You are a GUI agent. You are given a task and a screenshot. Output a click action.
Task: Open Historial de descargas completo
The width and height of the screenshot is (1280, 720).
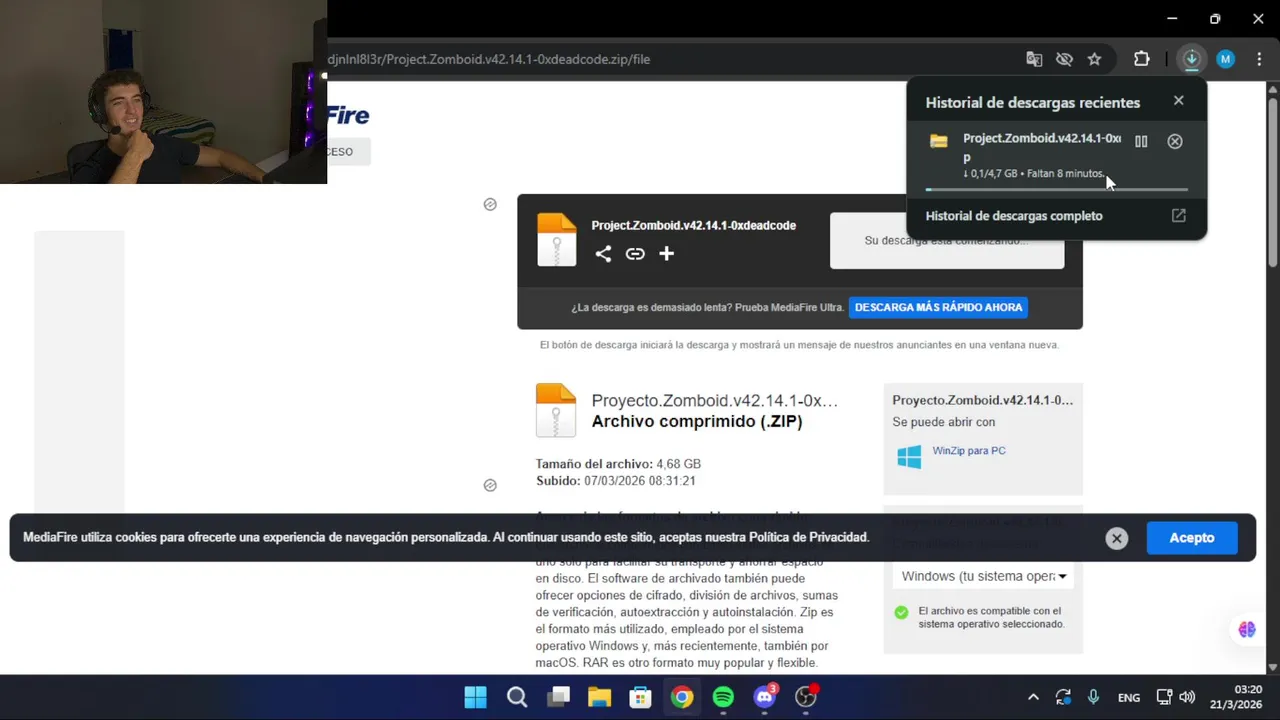[x=1014, y=216]
